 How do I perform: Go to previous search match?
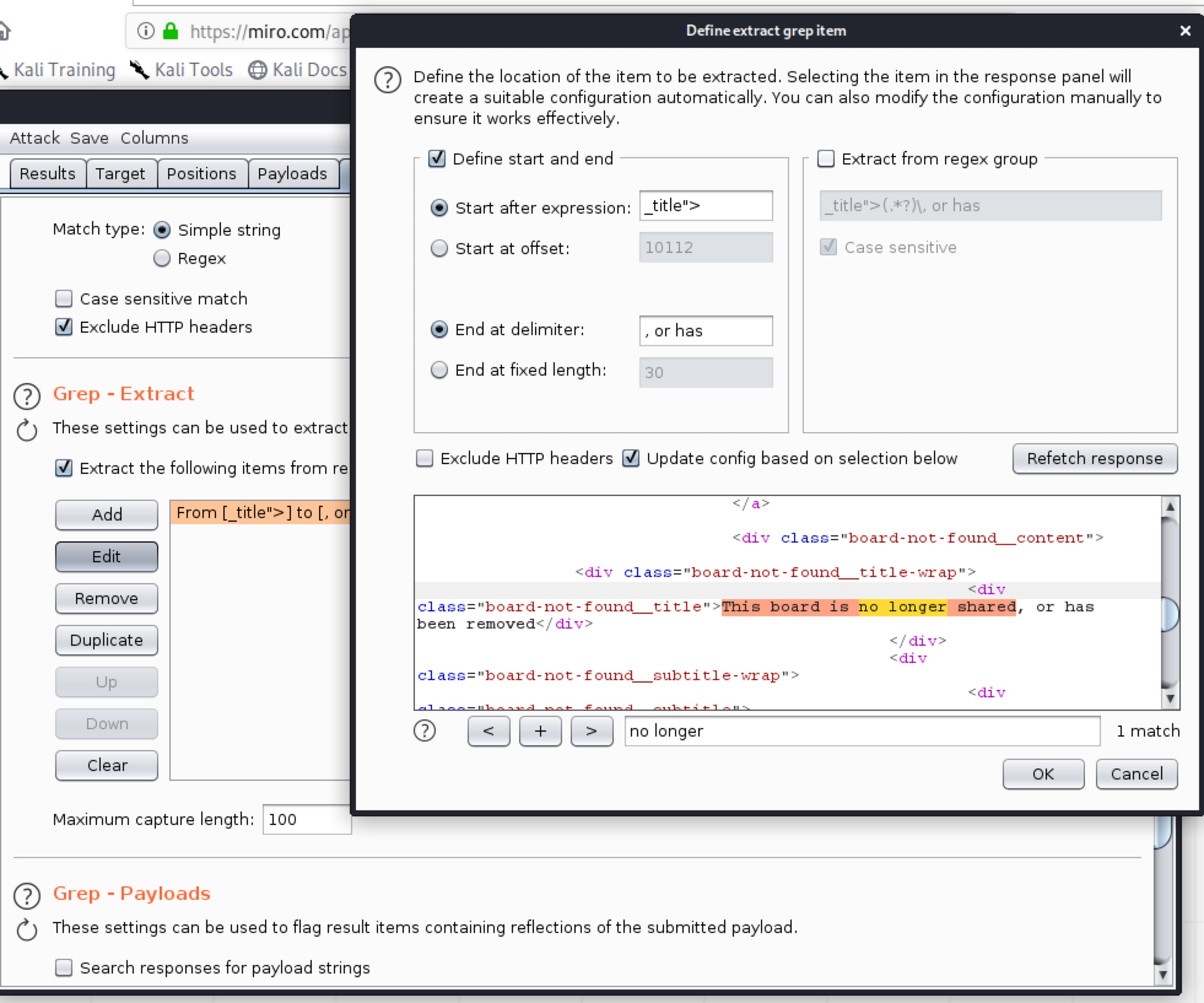click(488, 731)
